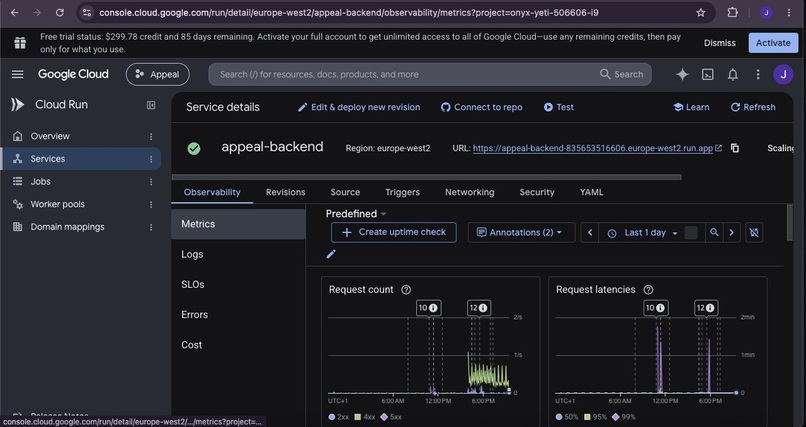Toggle the 4xx series legend
Screen dimensions: 806x427
[x=365, y=417]
